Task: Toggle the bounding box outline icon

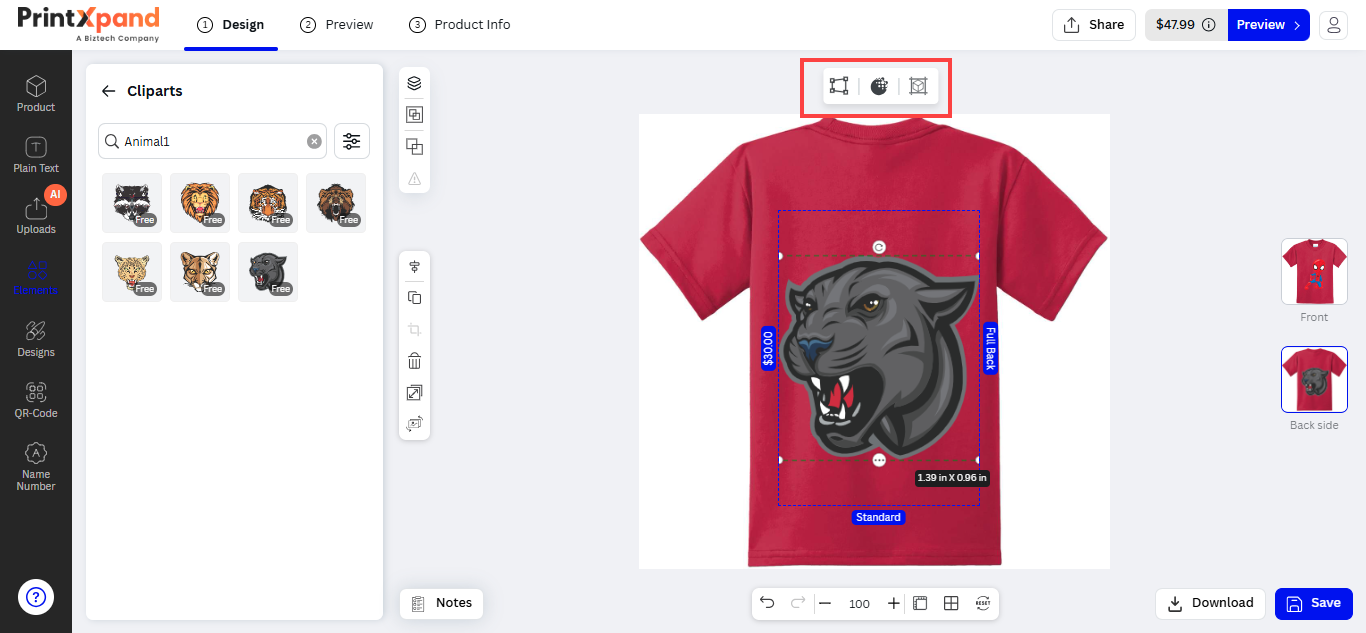Action: point(839,86)
